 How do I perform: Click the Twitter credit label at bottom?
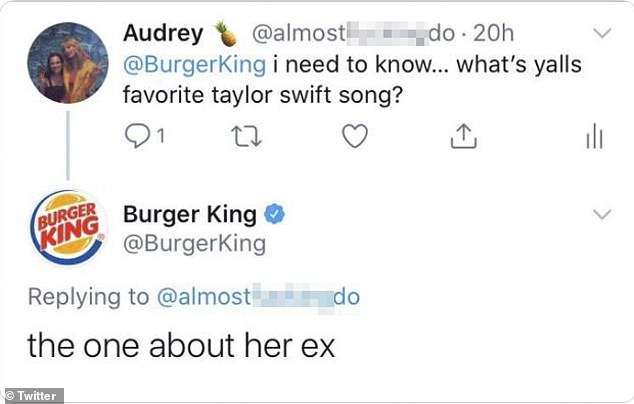point(34,396)
